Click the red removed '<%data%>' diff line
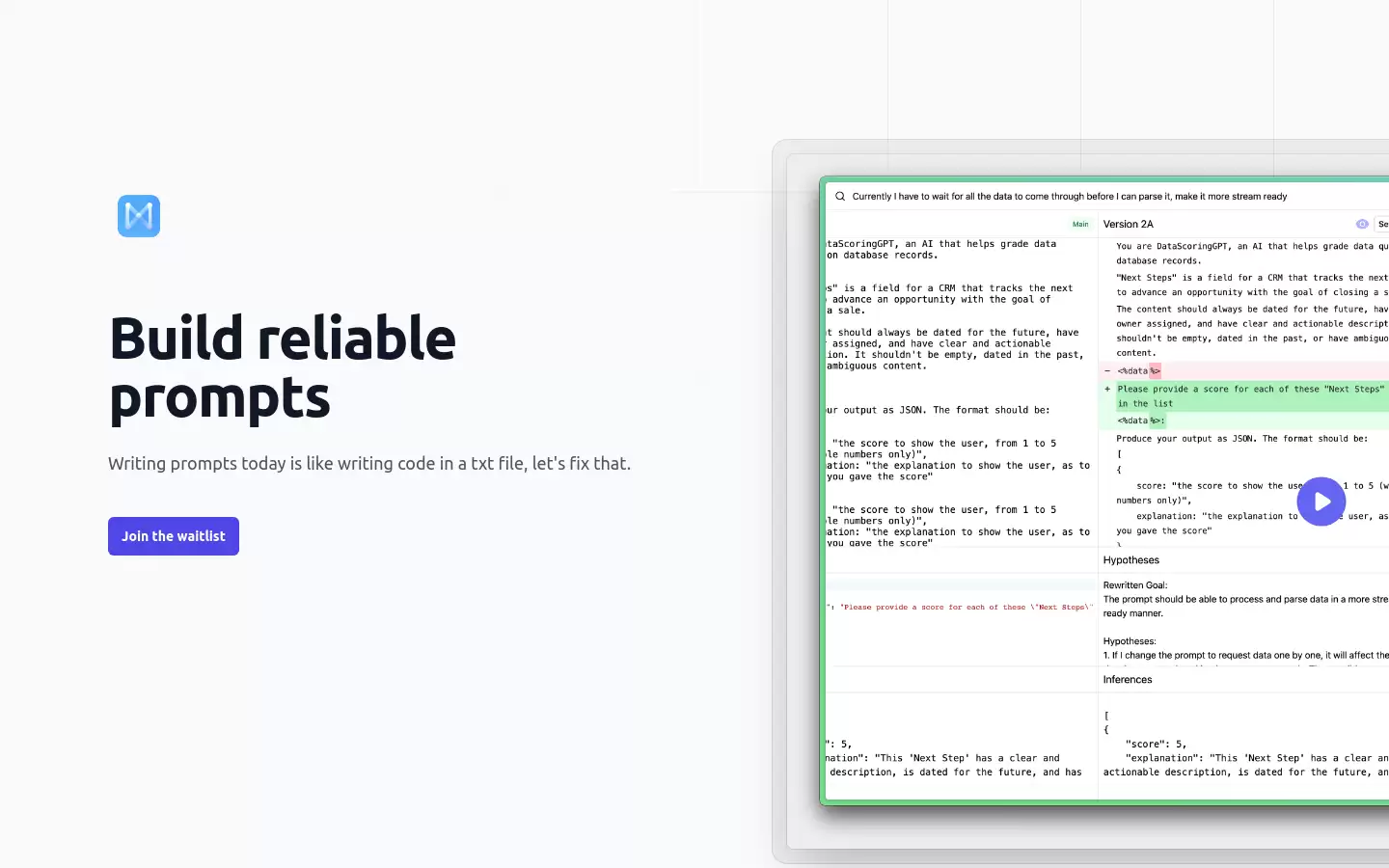This screenshot has width=1389, height=868. point(1245,371)
